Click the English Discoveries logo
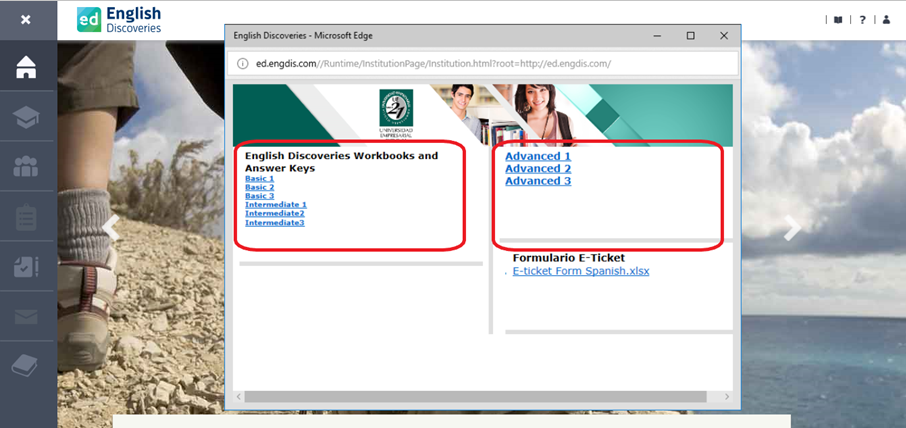This screenshot has height=428, width=906. coord(119,20)
